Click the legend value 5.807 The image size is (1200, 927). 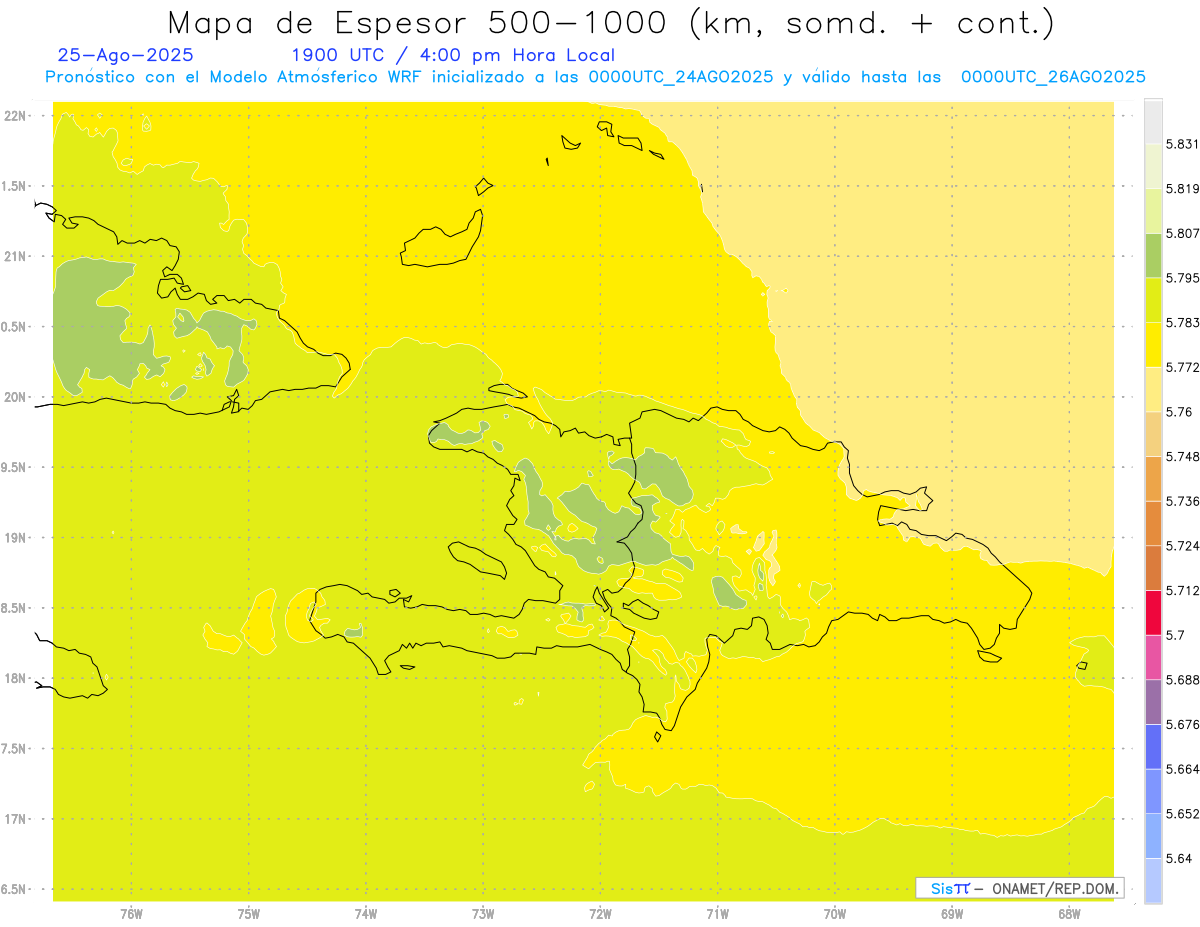coord(1182,233)
